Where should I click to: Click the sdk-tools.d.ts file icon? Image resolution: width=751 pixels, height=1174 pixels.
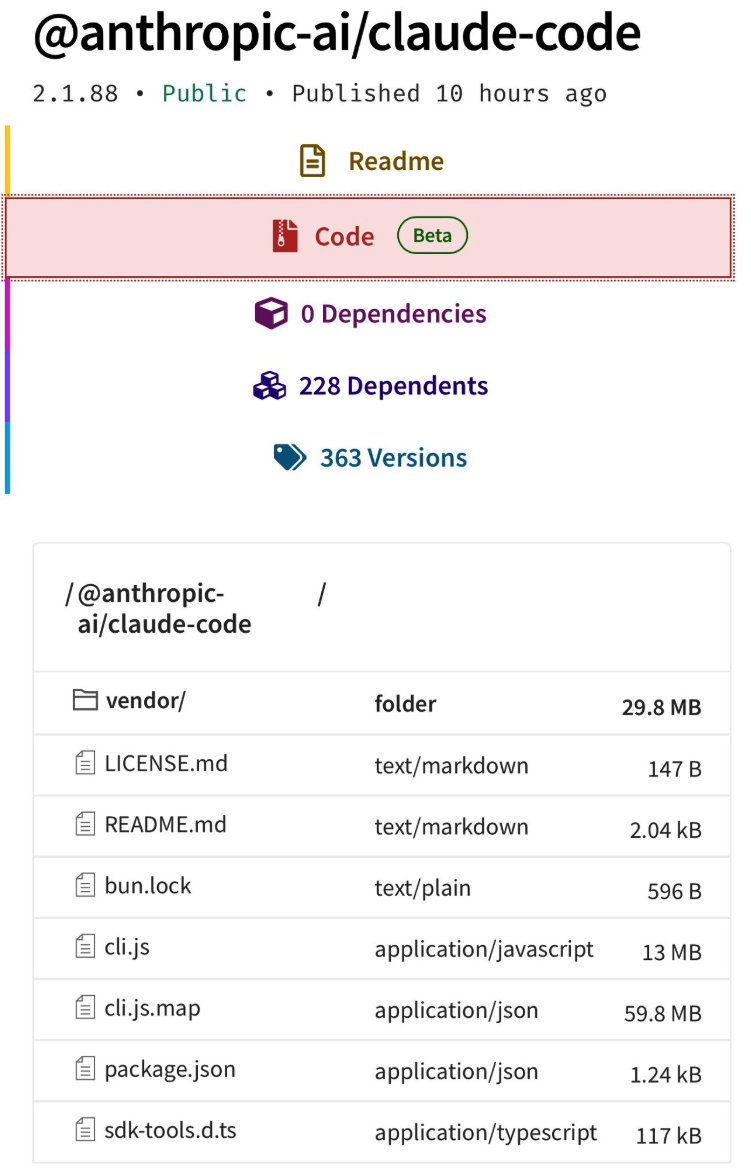[85, 1130]
